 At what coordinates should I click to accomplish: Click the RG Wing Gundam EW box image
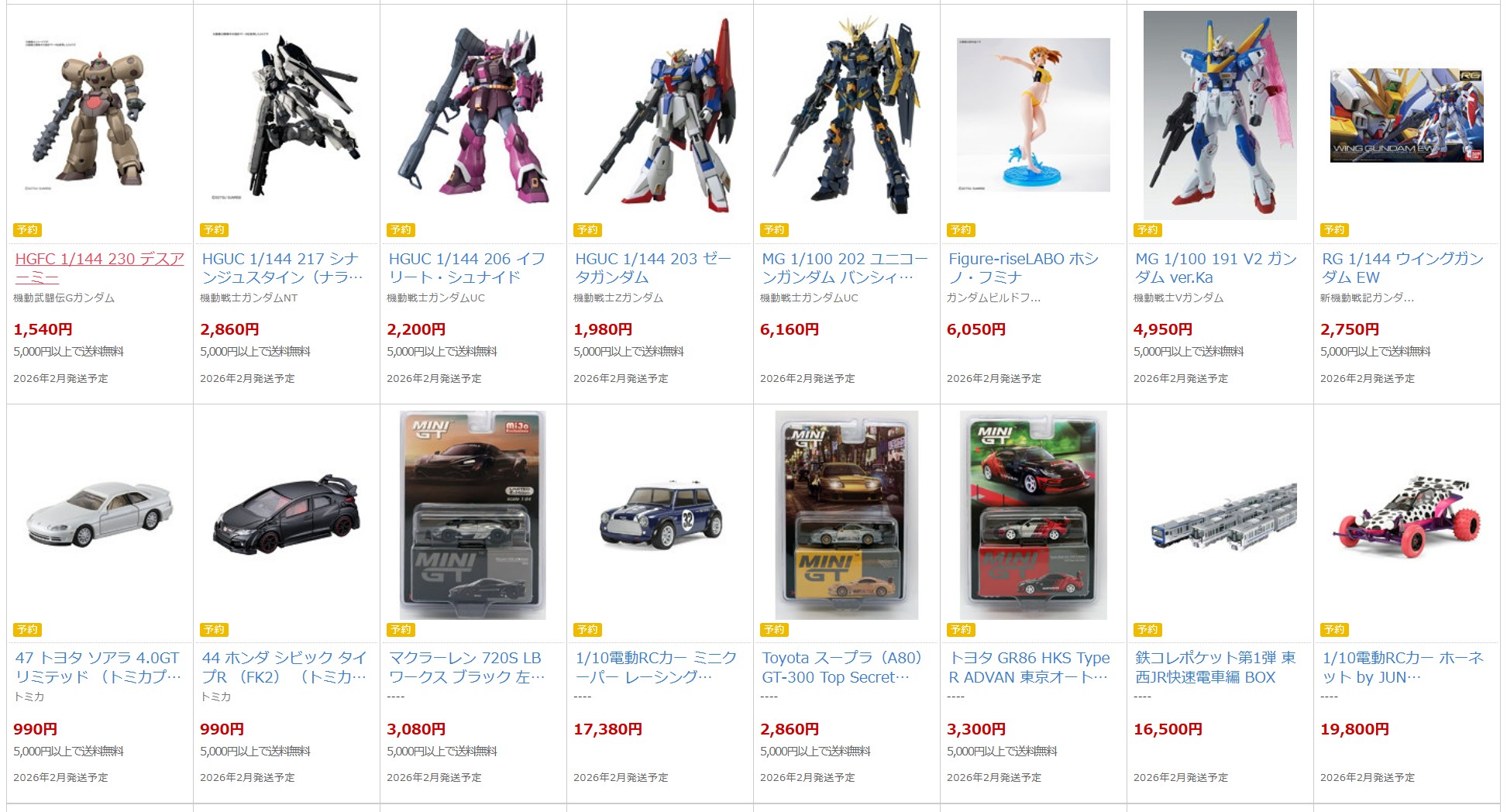[x=1406, y=115]
